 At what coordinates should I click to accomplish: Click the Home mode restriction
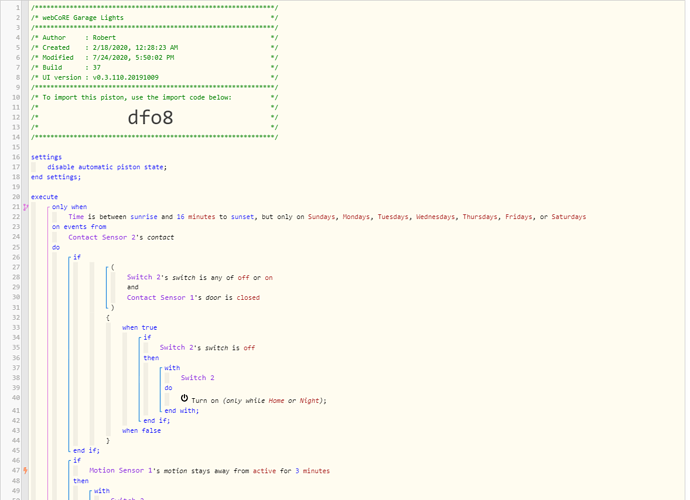[276, 401]
